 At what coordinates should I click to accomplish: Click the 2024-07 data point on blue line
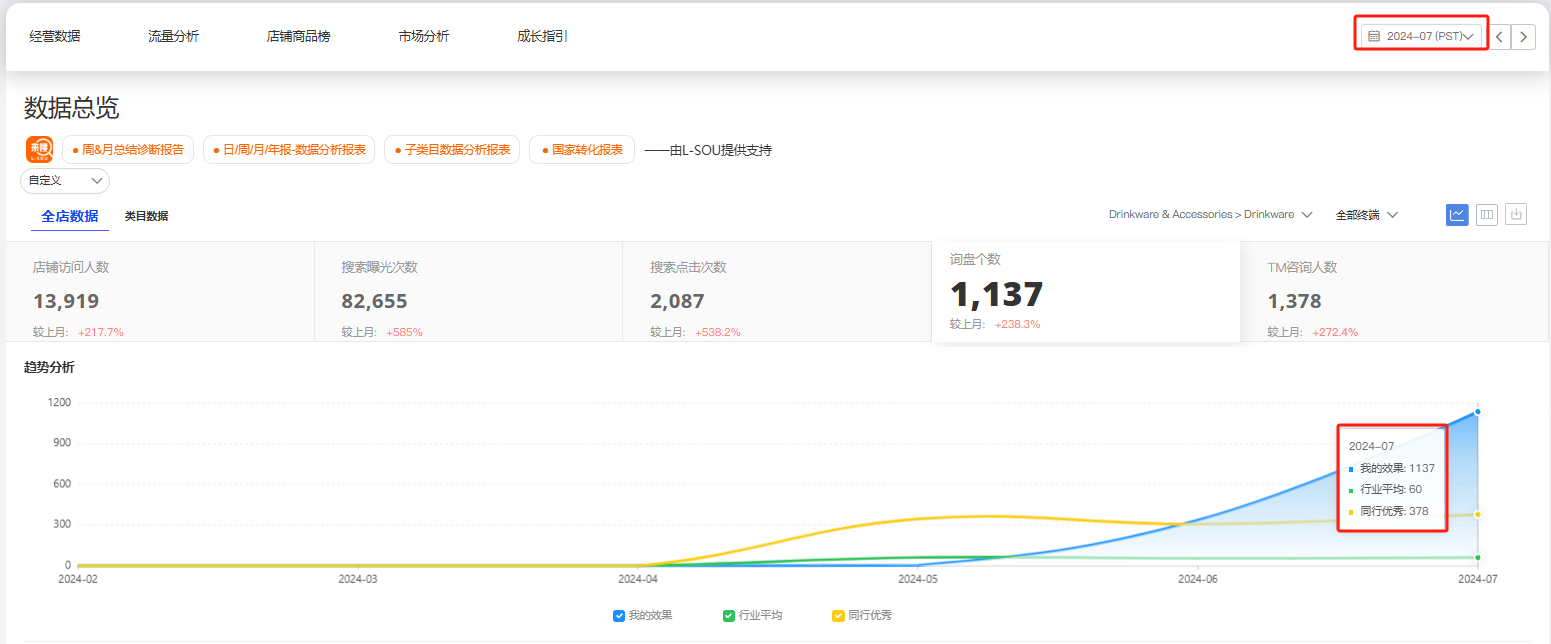tap(1477, 412)
